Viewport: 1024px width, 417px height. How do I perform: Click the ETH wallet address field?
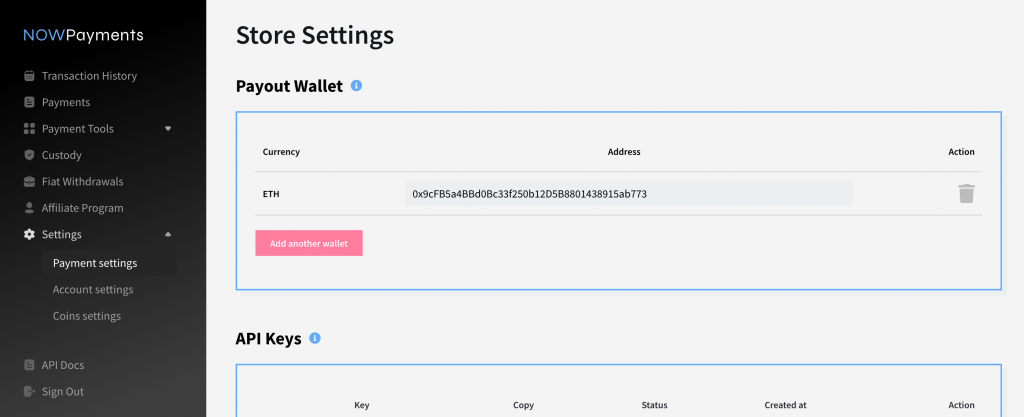pos(628,194)
